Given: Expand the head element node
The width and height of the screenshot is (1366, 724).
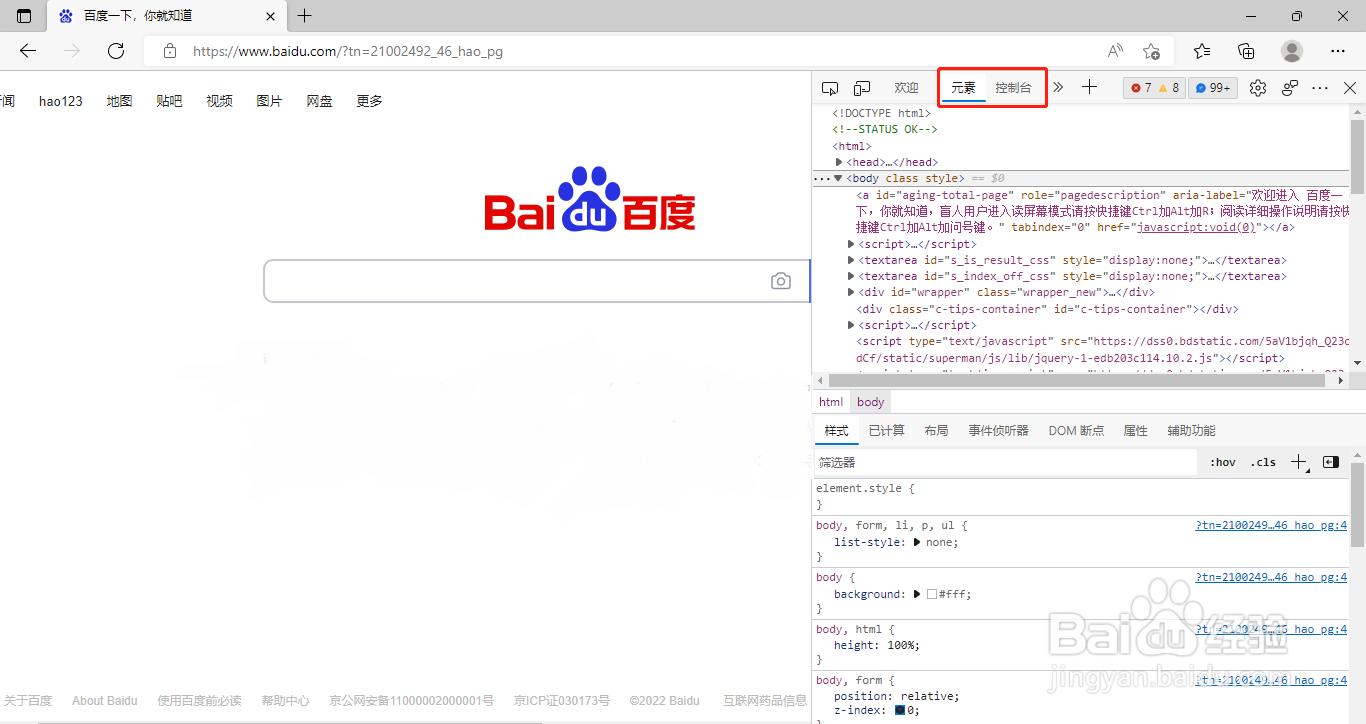Looking at the screenshot, I should coord(840,162).
